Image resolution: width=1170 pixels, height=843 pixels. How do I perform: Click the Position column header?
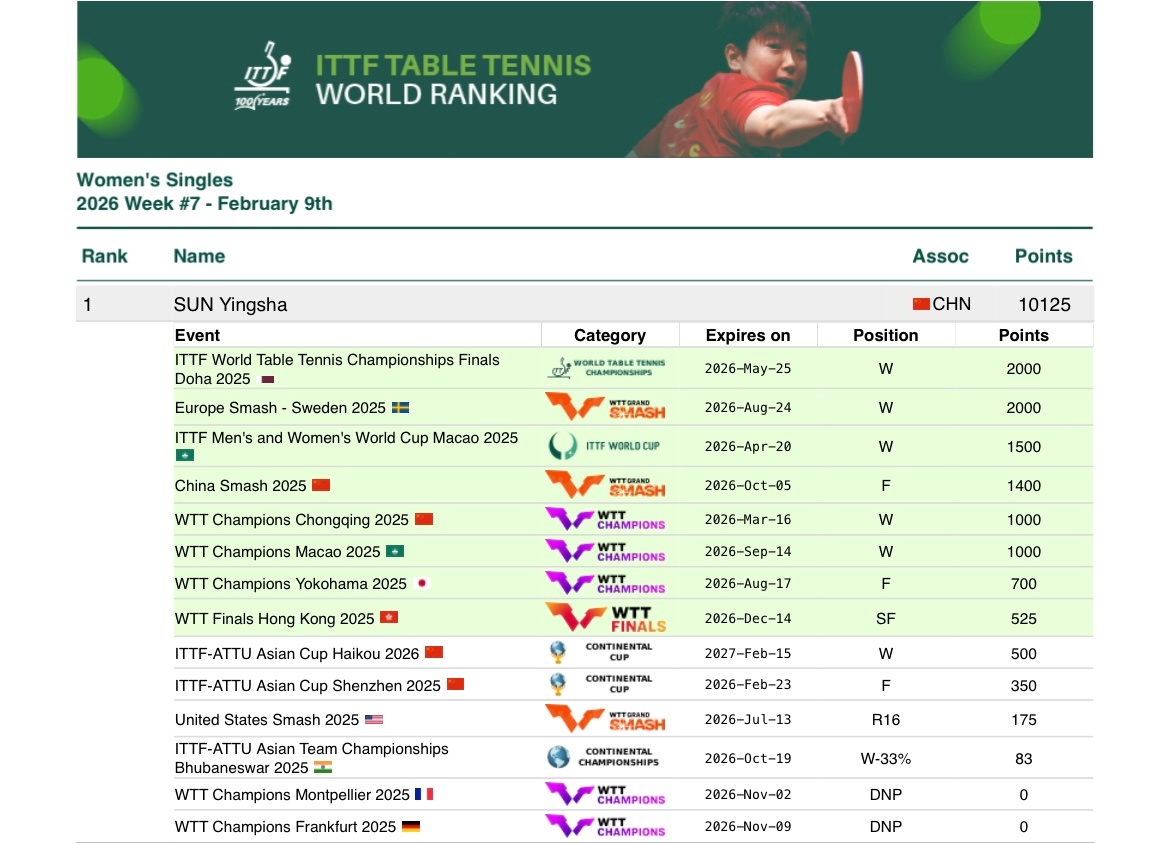click(x=886, y=335)
